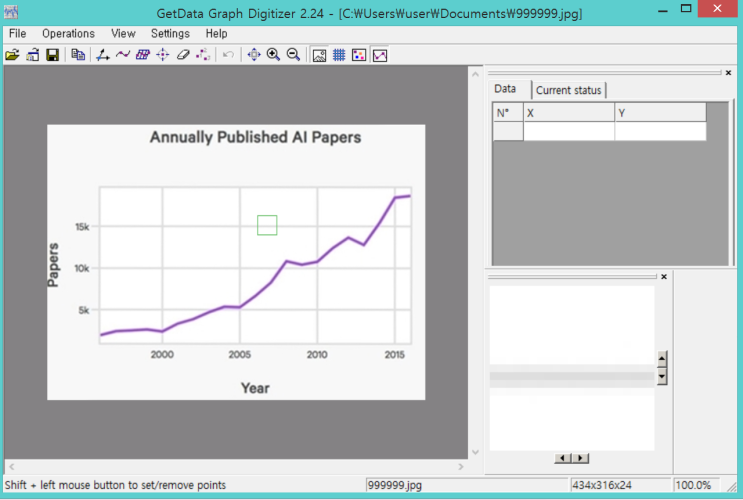Toggle the show image button
This screenshot has width=743, height=500.
click(x=319, y=55)
